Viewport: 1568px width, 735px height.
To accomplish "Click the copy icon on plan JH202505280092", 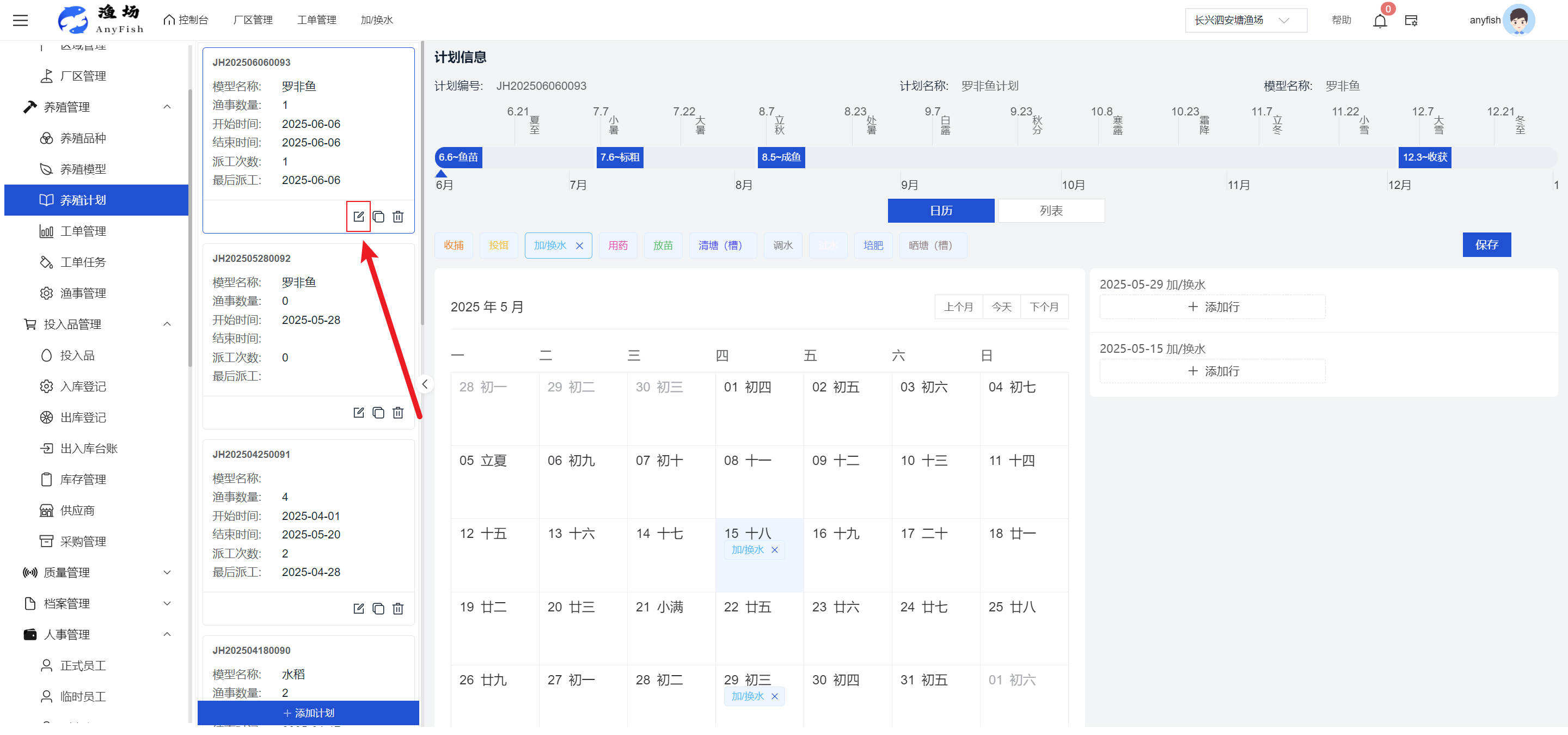I will pos(378,413).
